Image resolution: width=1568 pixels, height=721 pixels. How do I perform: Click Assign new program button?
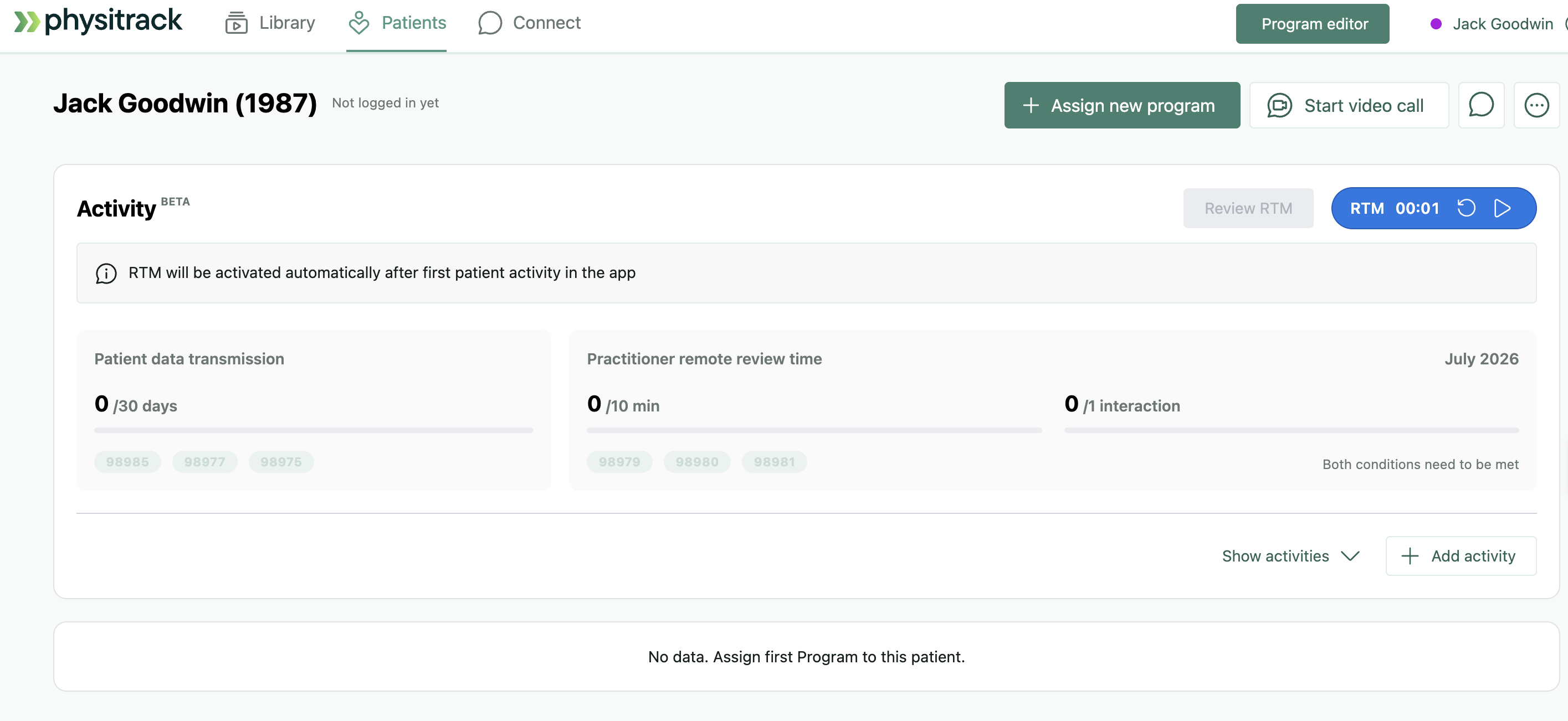tap(1122, 105)
